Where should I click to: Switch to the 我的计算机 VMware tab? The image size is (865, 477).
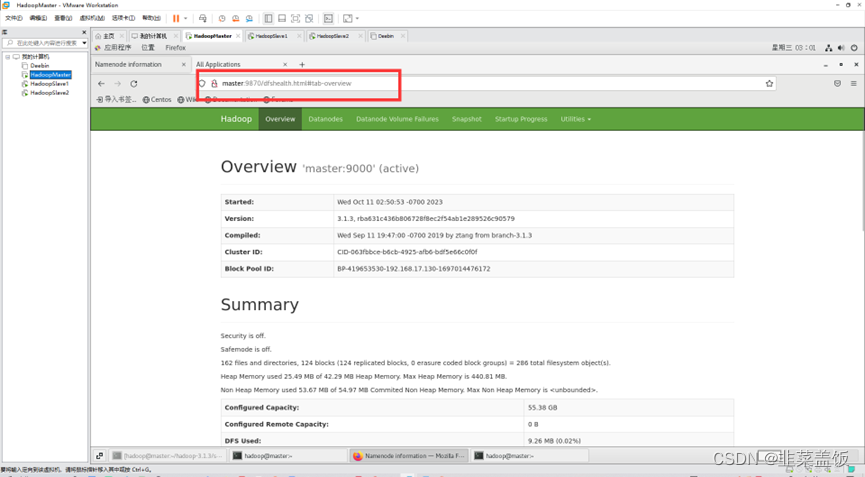[x=152, y=36]
